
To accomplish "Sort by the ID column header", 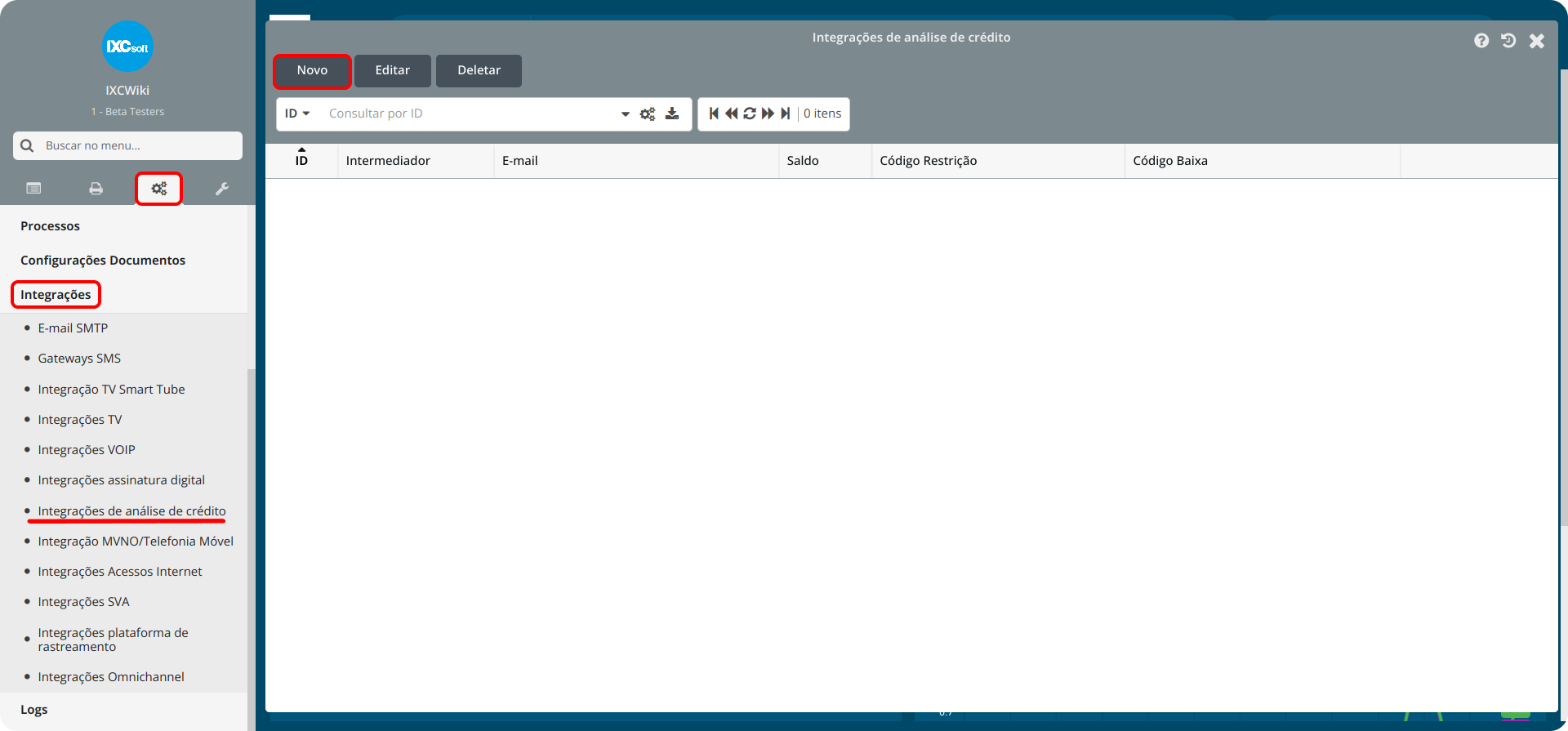I will (x=301, y=160).
